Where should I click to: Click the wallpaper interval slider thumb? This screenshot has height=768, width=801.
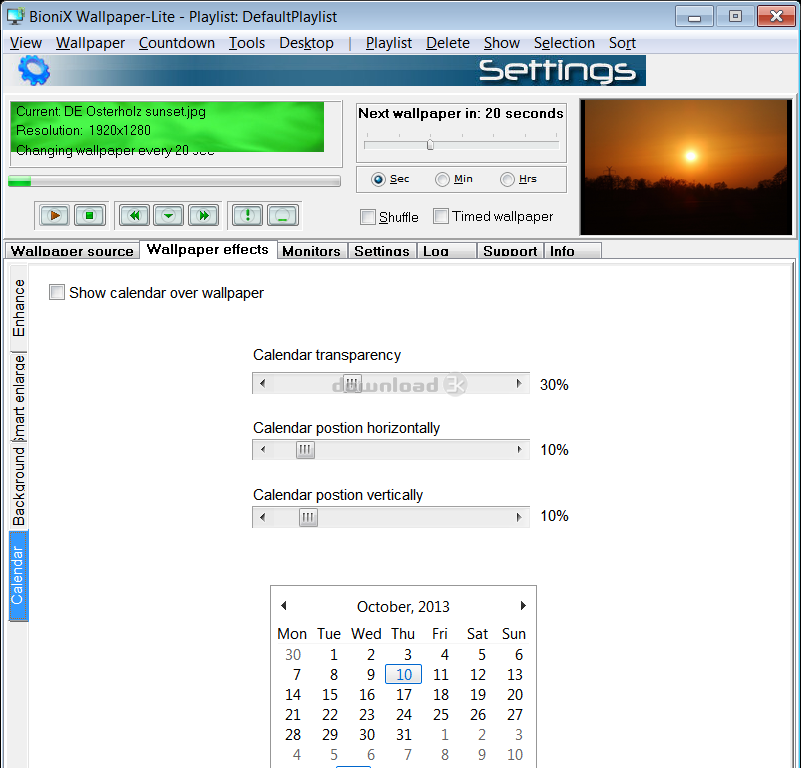pos(430,145)
